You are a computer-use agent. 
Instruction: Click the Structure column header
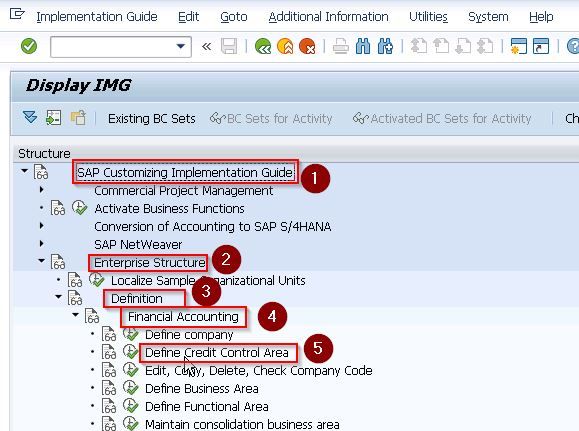point(44,153)
